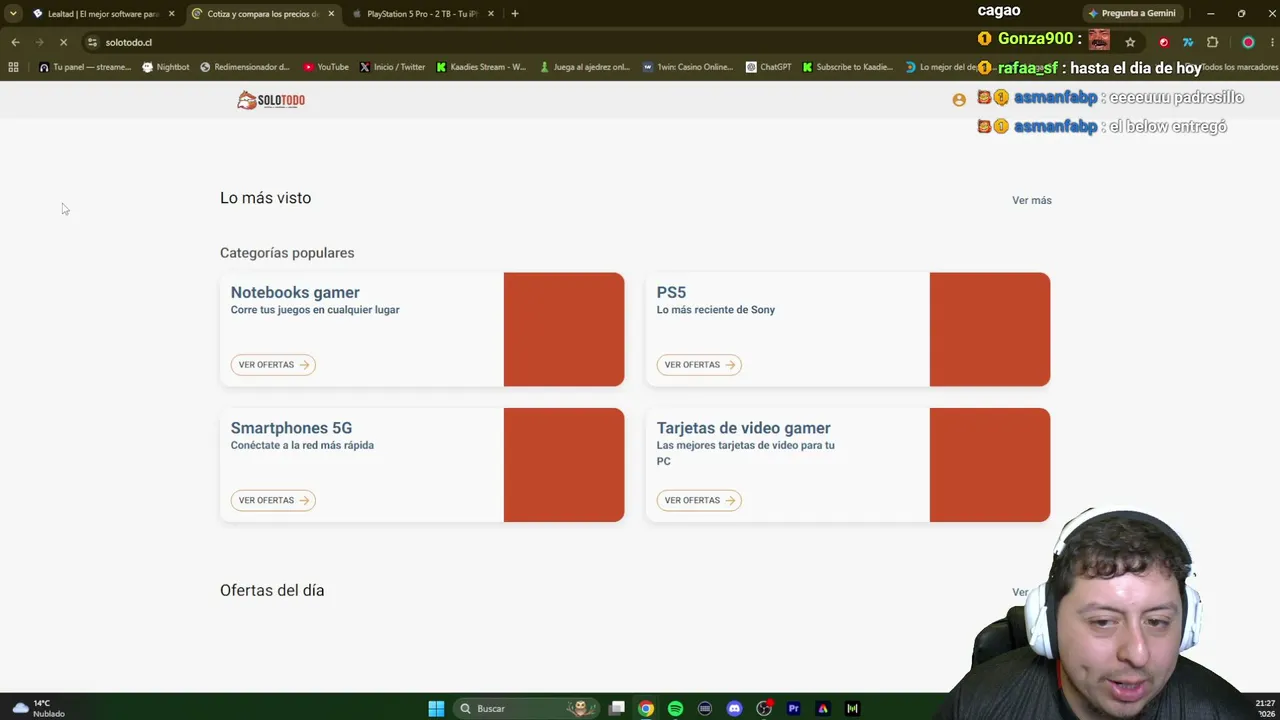Open the browser extensions puzzle icon
Viewport: 1280px width, 720px height.
(x=1213, y=42)
